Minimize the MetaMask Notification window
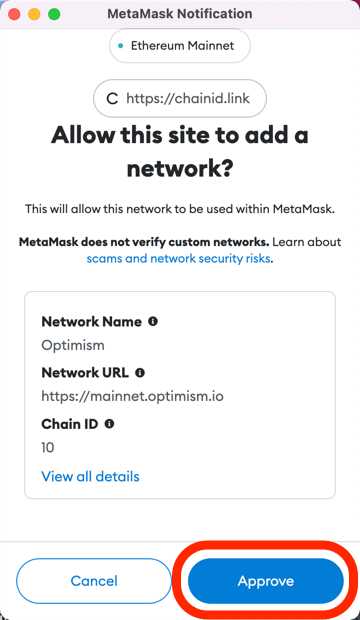This screenshot has height=620, width=360. click(34, 14)
